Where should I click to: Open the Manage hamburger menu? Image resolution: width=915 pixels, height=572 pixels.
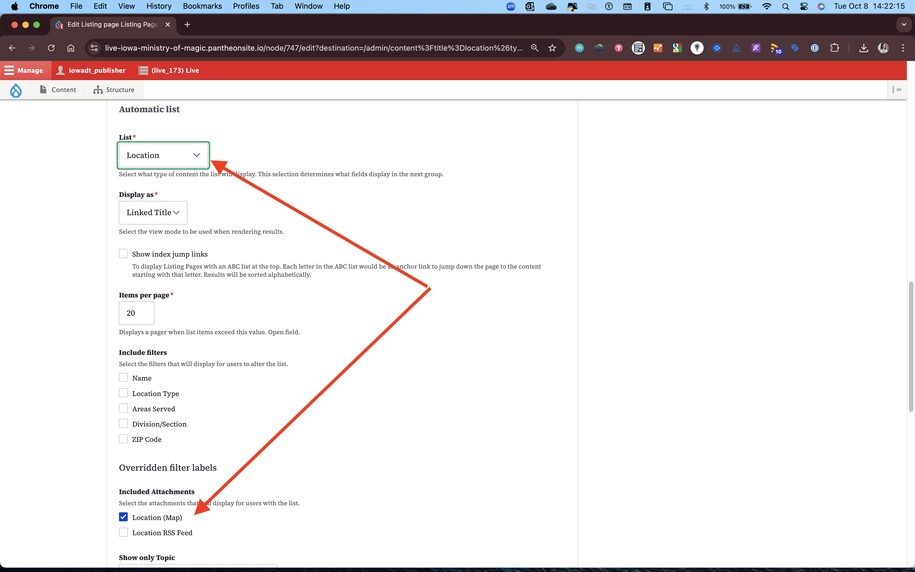[24, 70]
